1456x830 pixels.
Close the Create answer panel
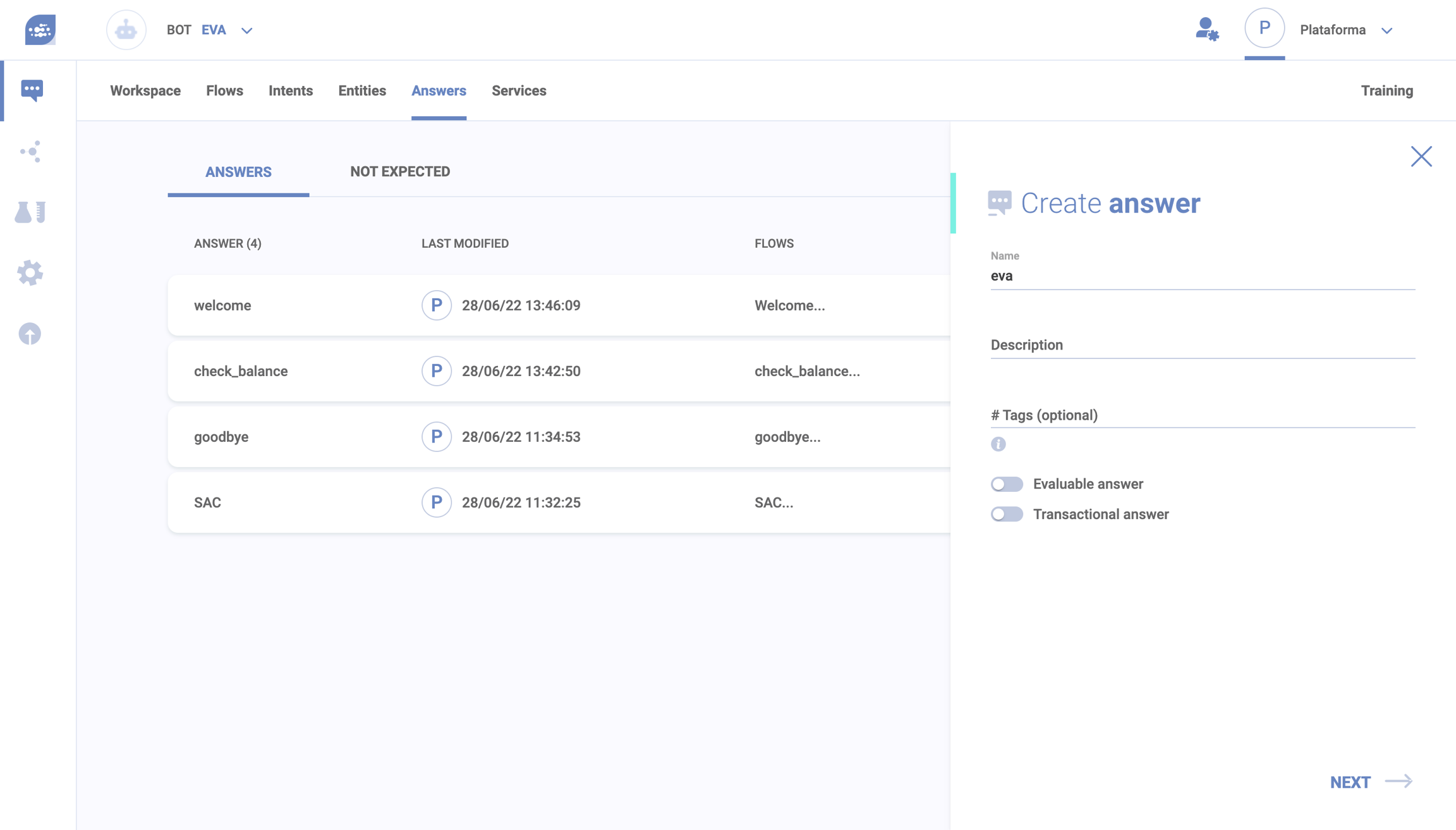(x=1421, y=156)
